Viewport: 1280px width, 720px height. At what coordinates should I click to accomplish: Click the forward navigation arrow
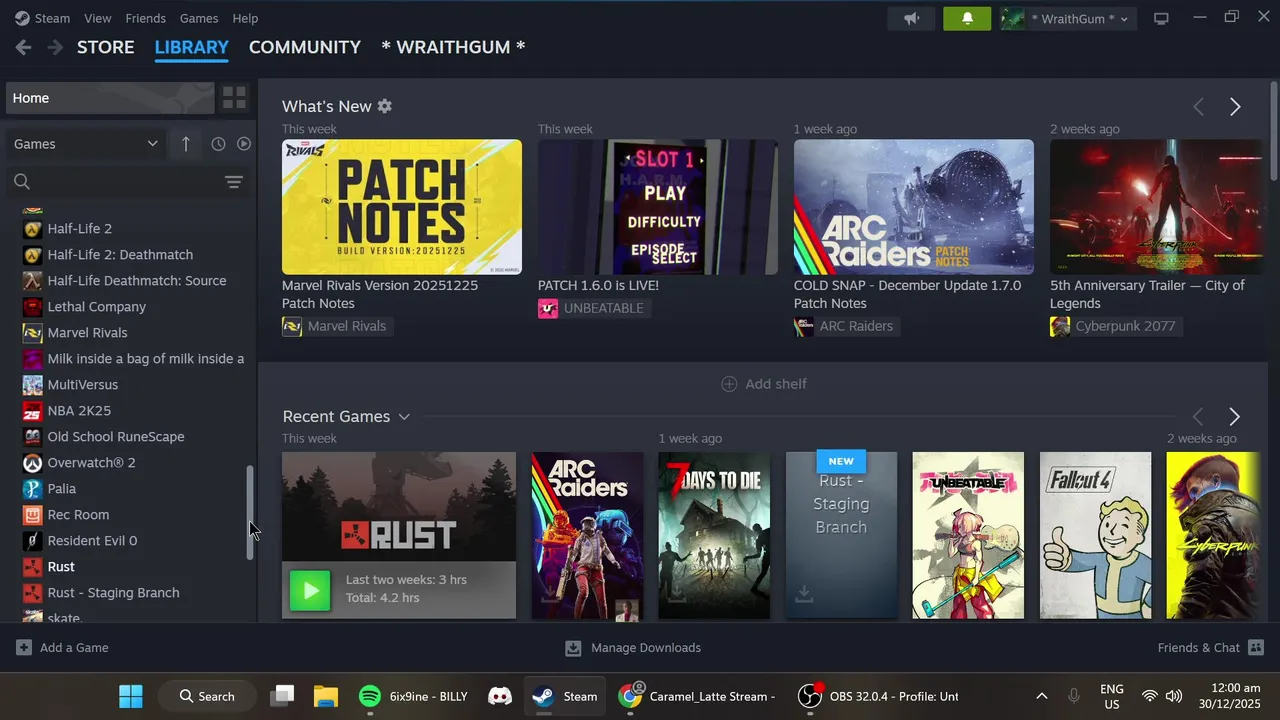pyautogui.click(x=55, y=47)
